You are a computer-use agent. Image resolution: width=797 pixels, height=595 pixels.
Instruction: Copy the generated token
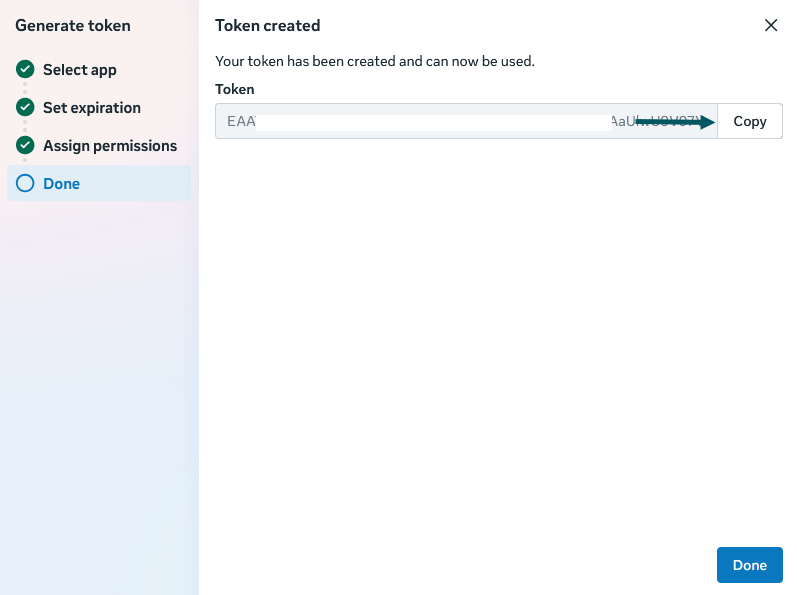(x=750, y=121)
